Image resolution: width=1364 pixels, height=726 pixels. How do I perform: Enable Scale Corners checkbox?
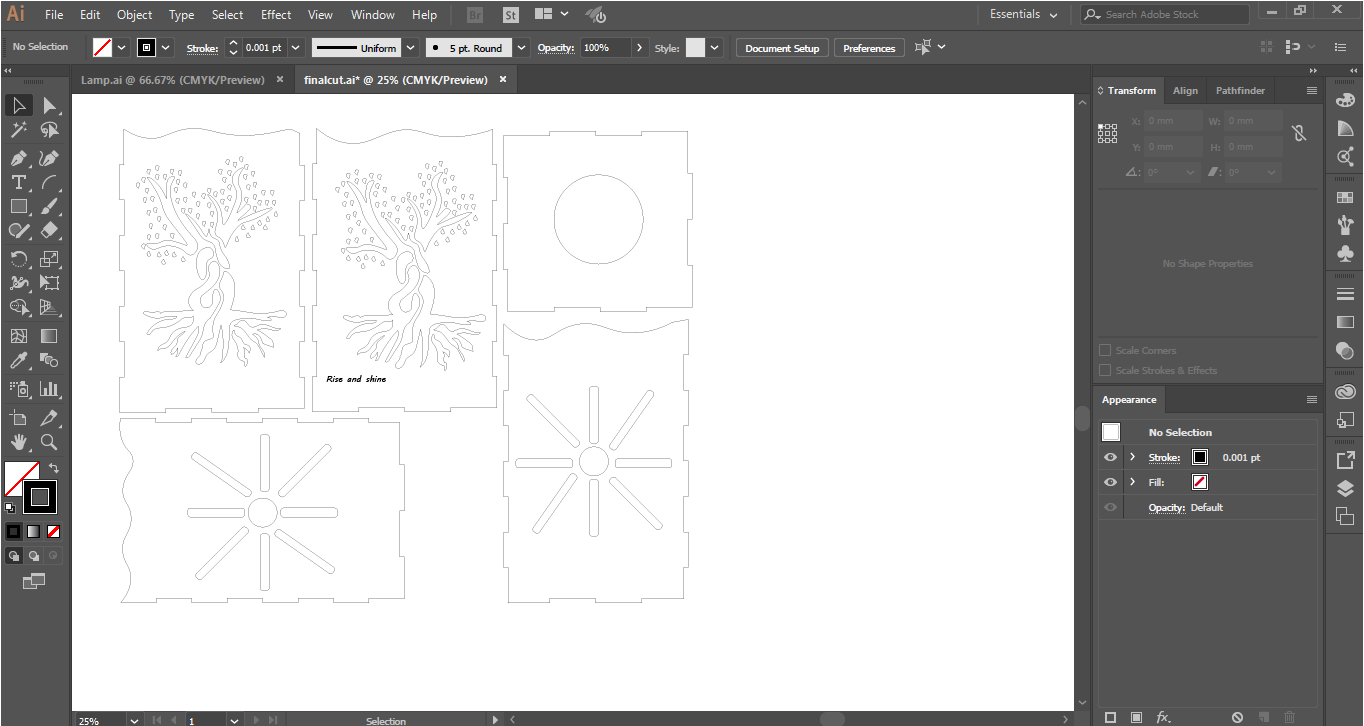coord(1105,350)
